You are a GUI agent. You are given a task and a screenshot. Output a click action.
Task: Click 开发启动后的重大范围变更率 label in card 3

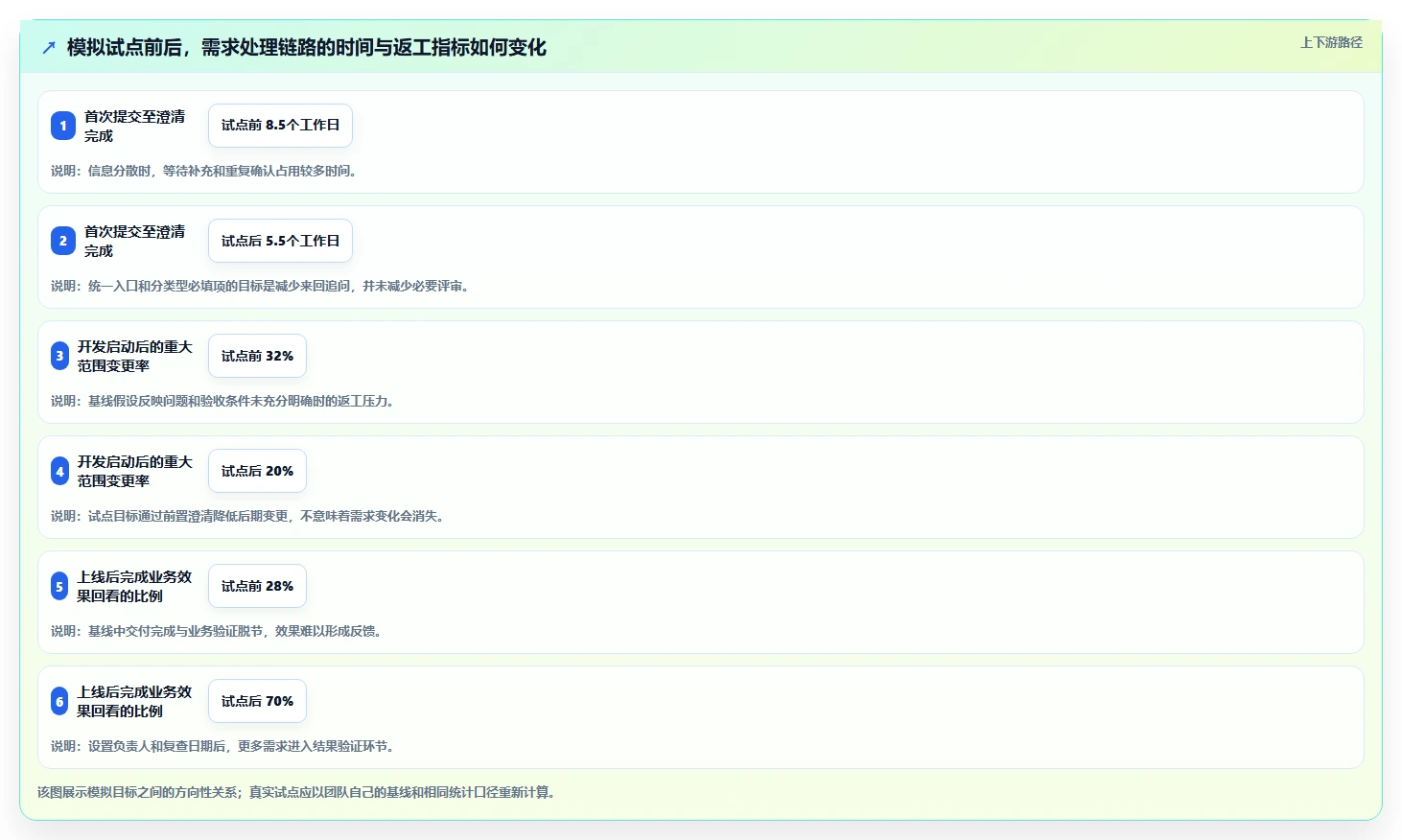coord(134,356)
